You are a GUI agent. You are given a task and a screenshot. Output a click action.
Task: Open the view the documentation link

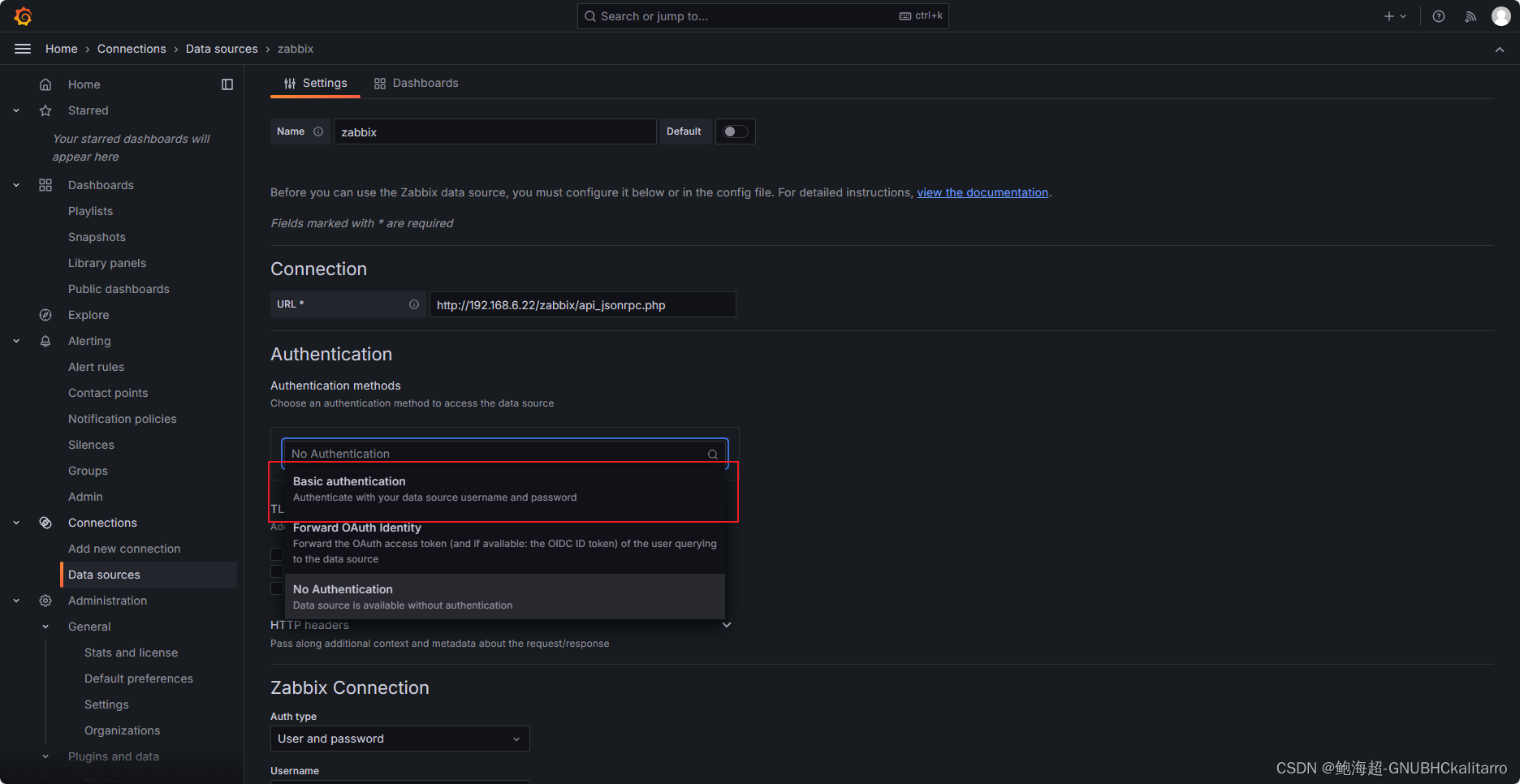(x=982, y=192)
